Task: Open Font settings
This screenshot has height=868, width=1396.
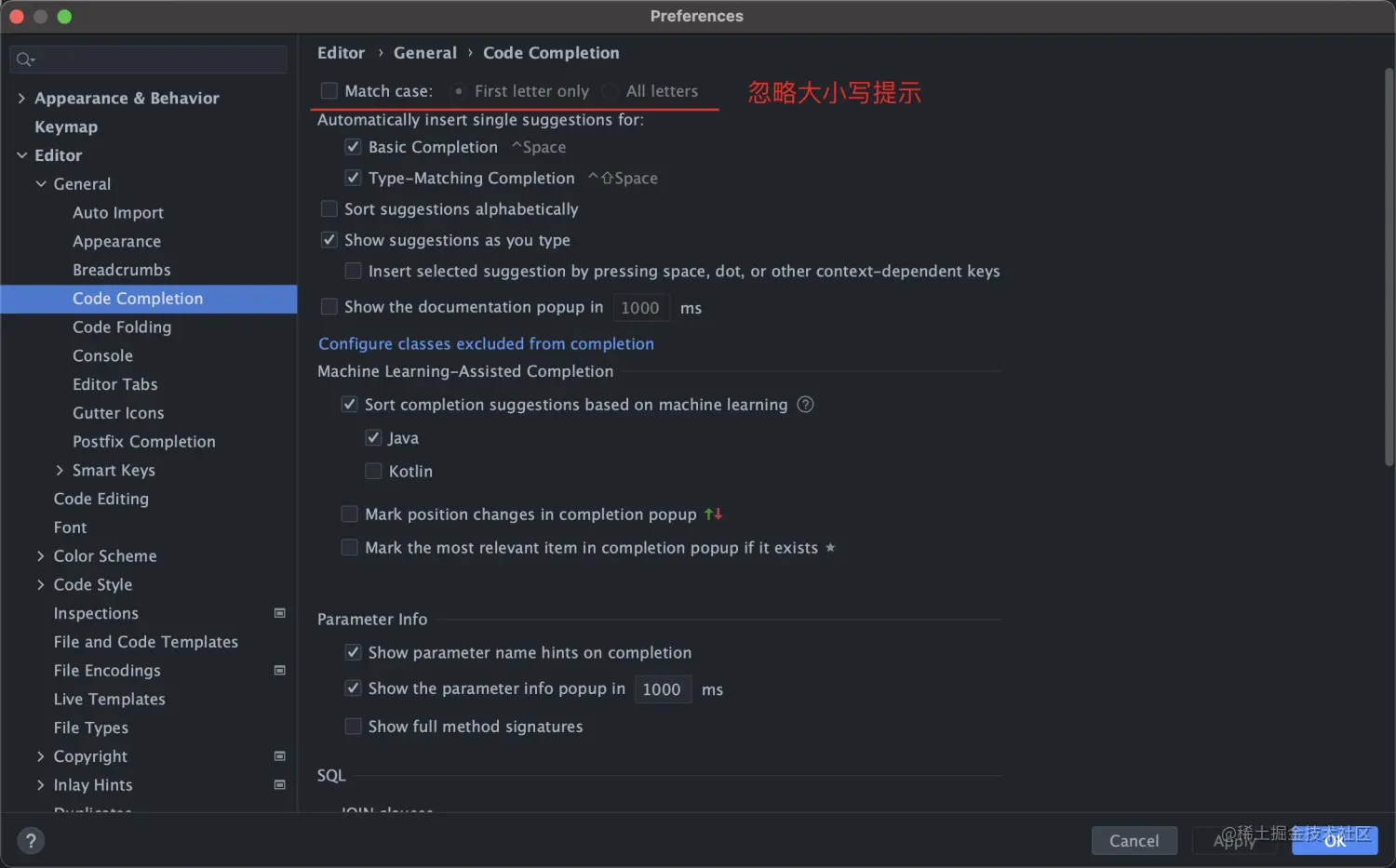Action: (x=70, y=527)
